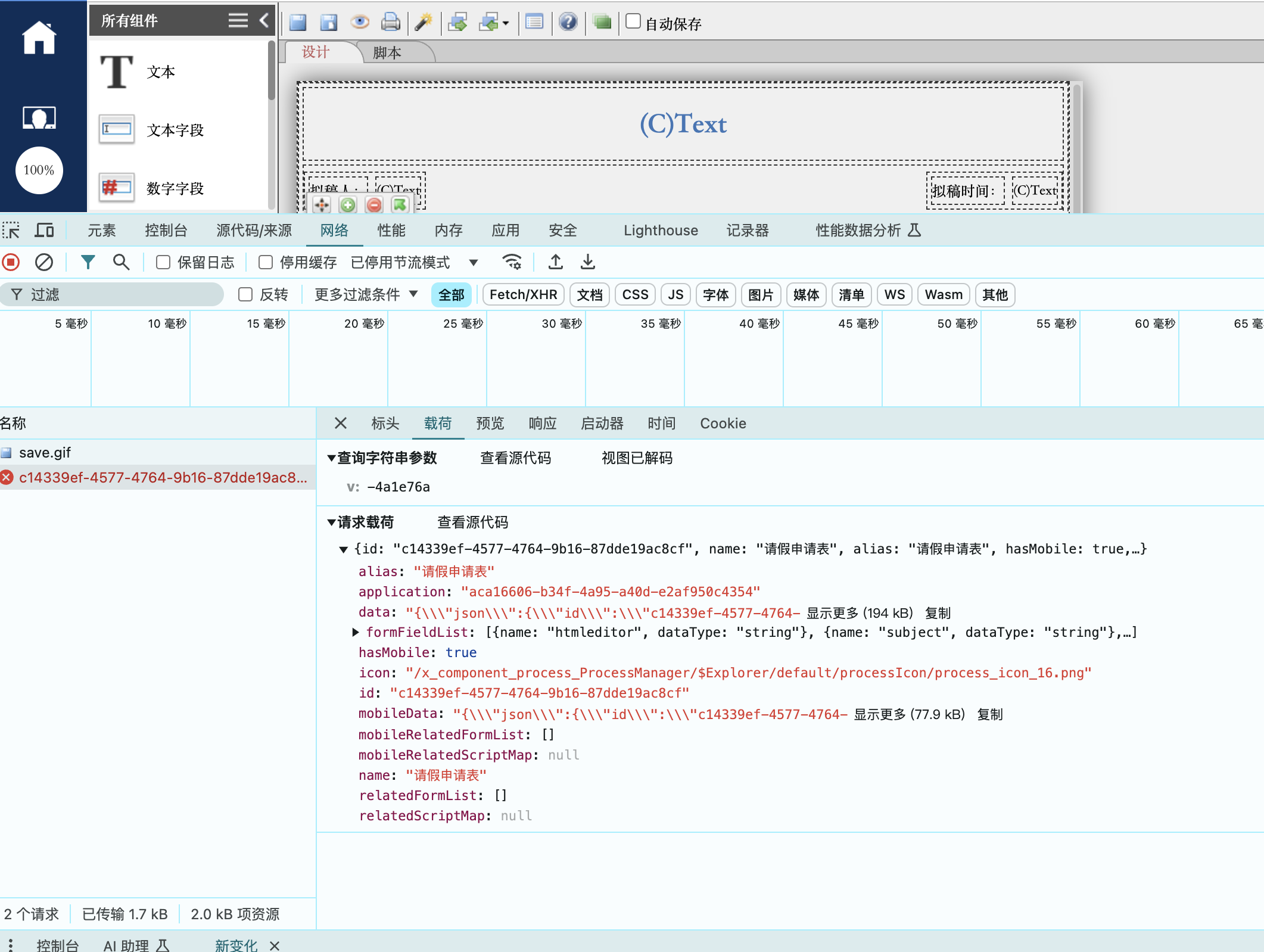The height and width of the screenshot is (952, 1264).
Task: Click the help question mark icon
Action: 568,23
